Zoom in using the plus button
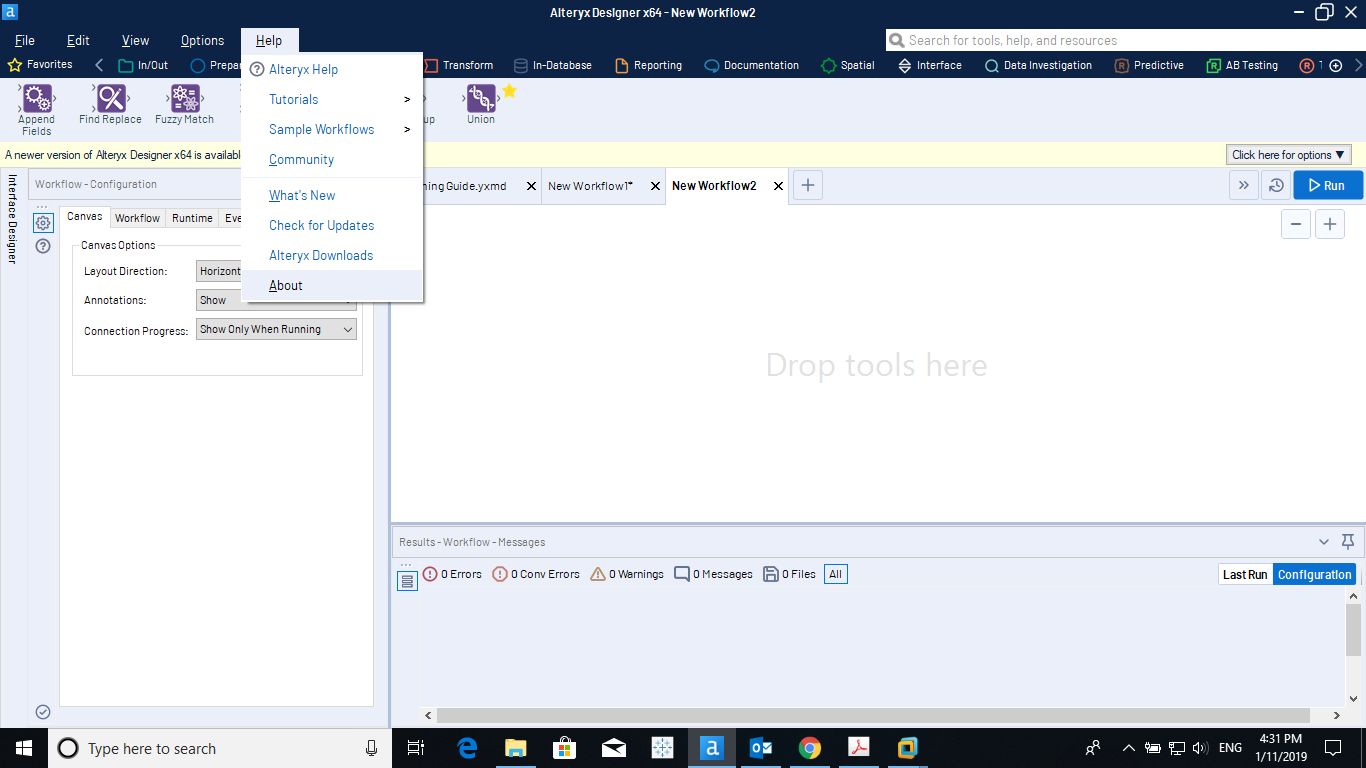Viewport: 1366px width, 768px height. pos(1330,224)
